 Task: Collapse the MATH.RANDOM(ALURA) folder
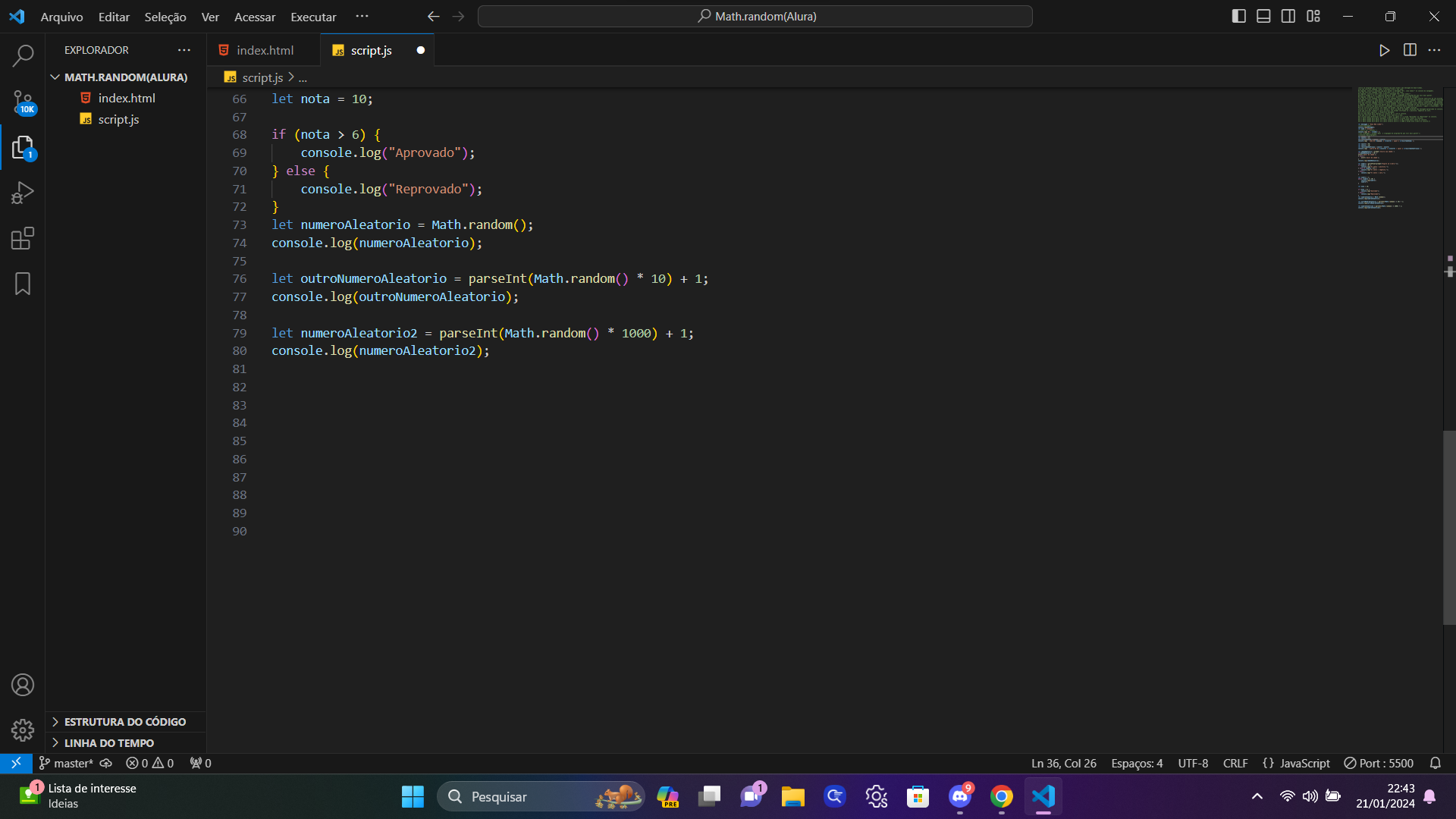tap(126, 77)
